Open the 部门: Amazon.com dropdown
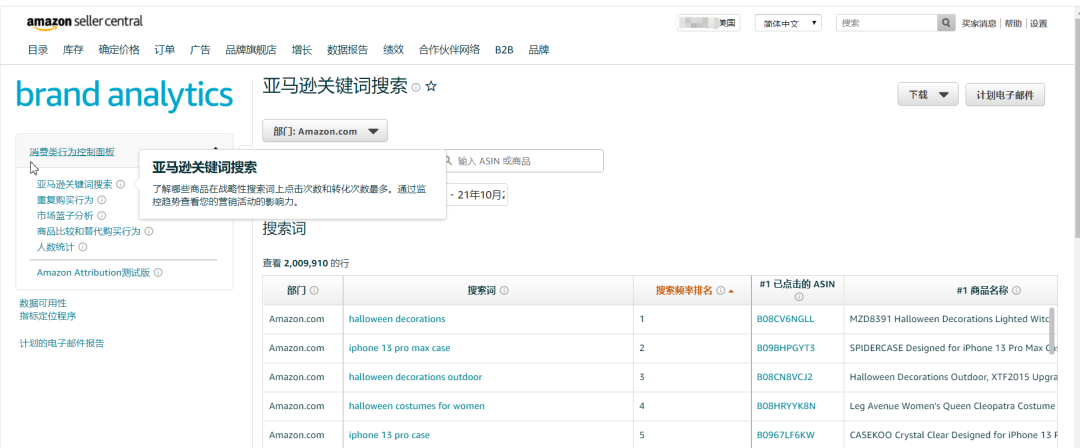 [x=325, y=131]
